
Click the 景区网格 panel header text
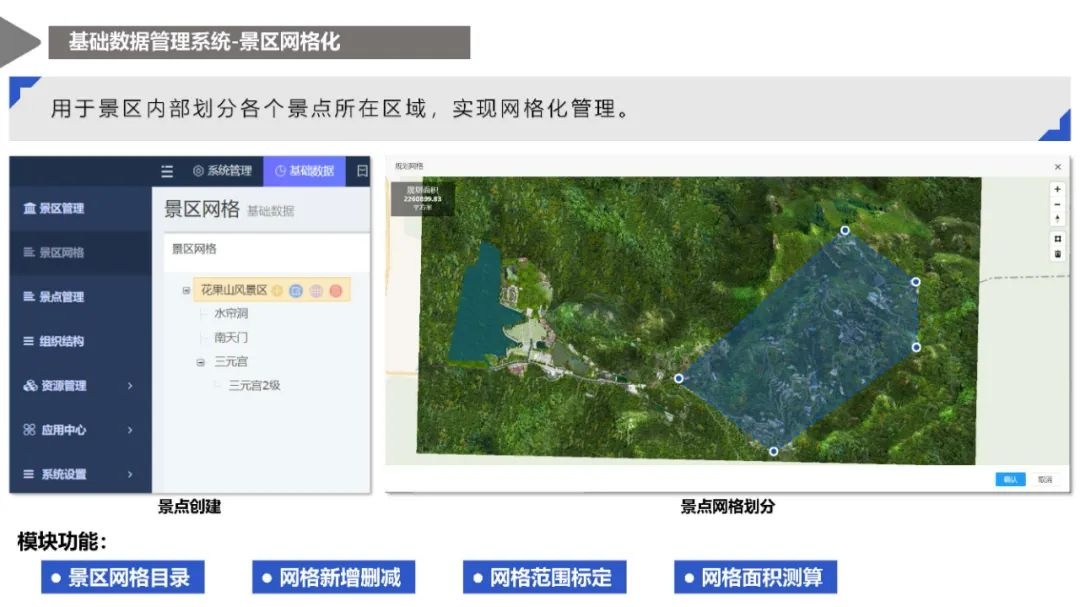(194, 249)
